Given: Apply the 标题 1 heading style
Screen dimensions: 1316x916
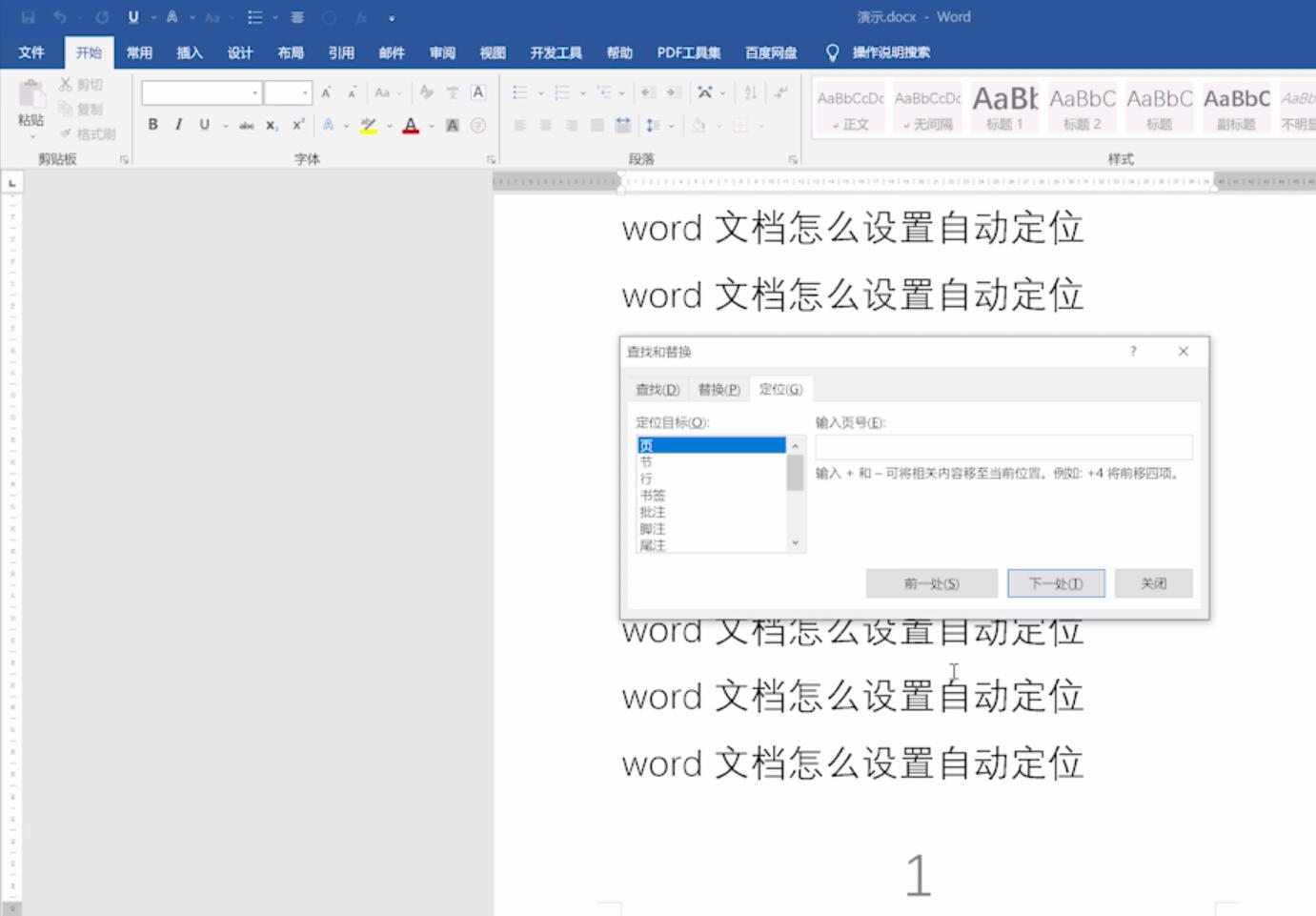Looking at the screenshot, I should (1005, 107).
